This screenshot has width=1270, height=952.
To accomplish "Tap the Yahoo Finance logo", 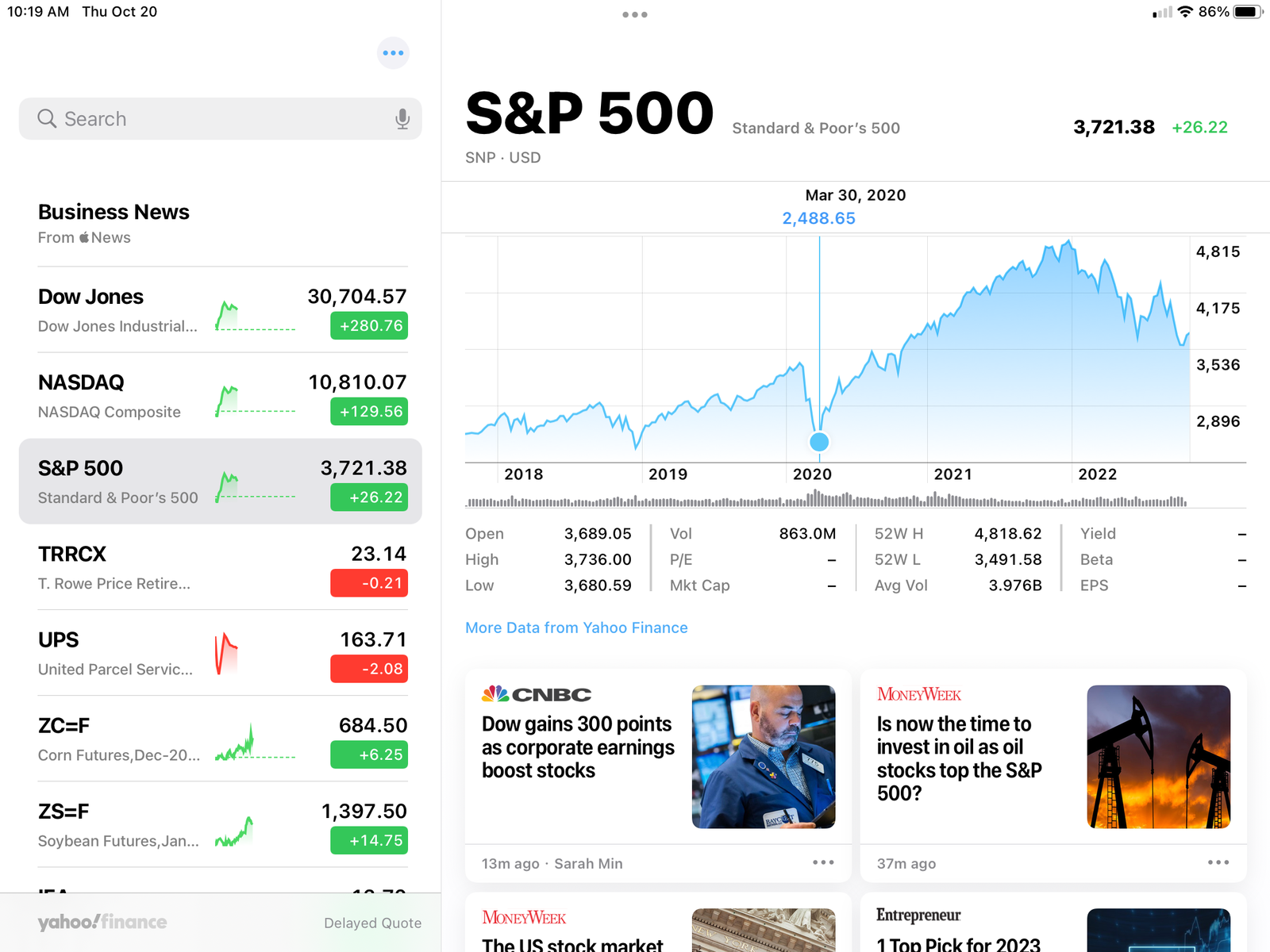I will tap(102, 922).
